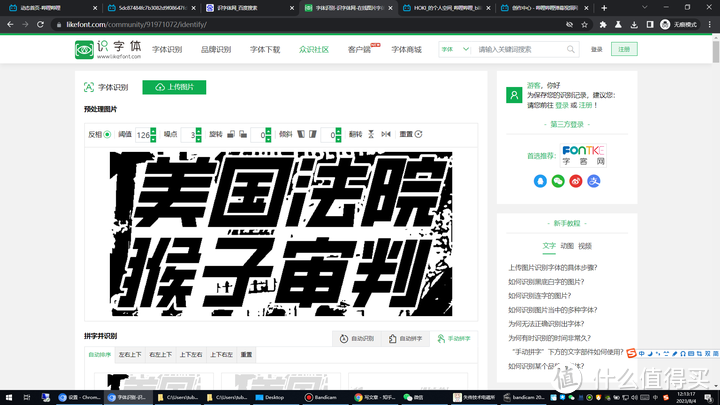Screen dimensions: 720x405
Task: Click the browser back arrow
Action: pos(10,24)
